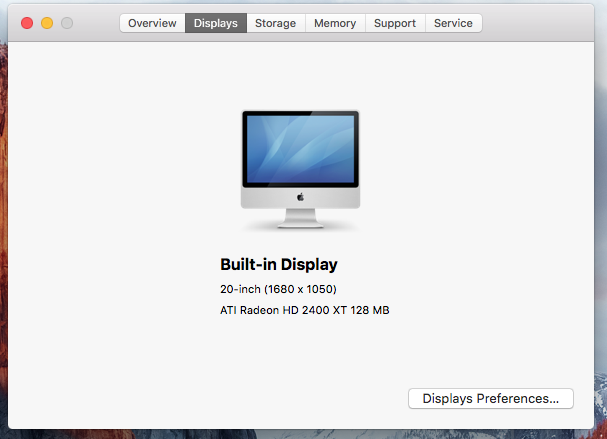Open the Storage tab
Viewport: 607px width, 439px height.
pyautogui.click(x=276, y=23)
